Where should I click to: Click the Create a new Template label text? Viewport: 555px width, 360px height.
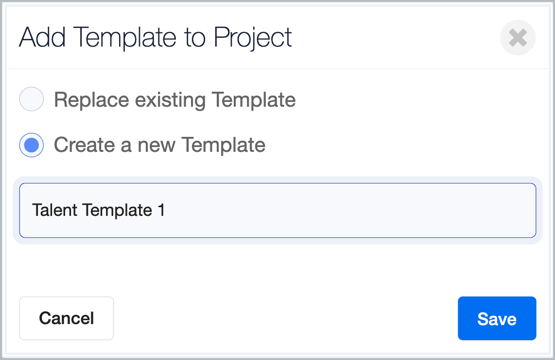[159, 145]
